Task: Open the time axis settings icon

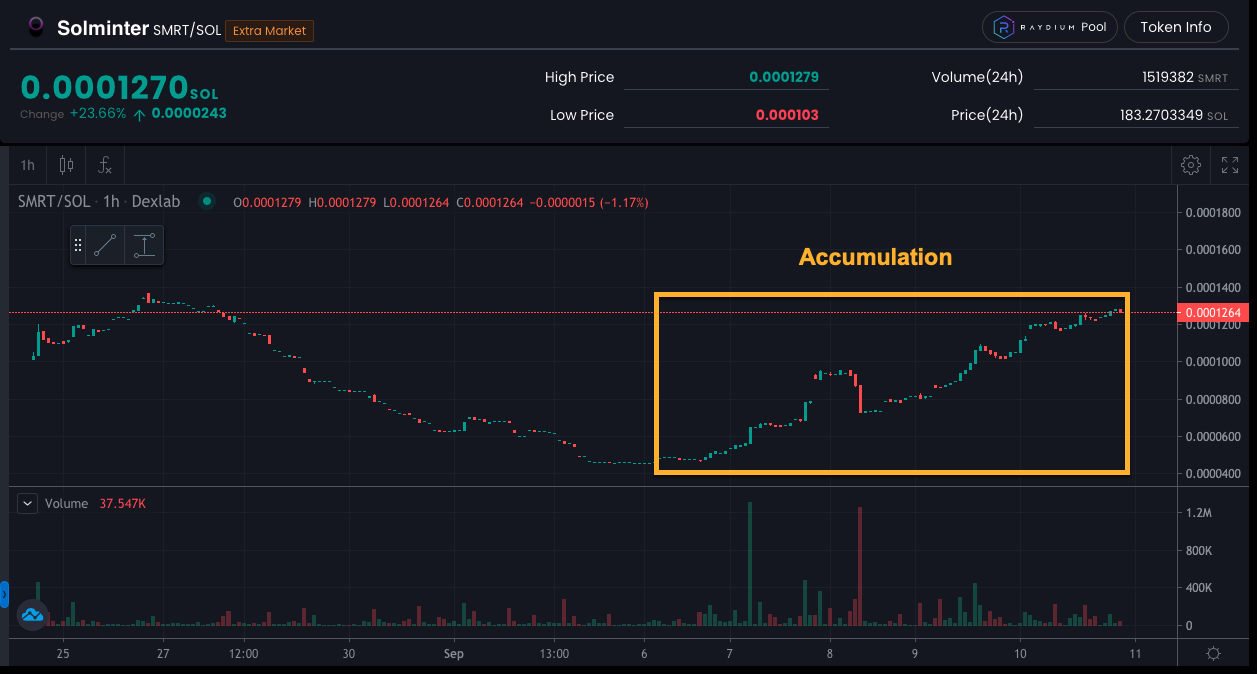Action: 1213,653
